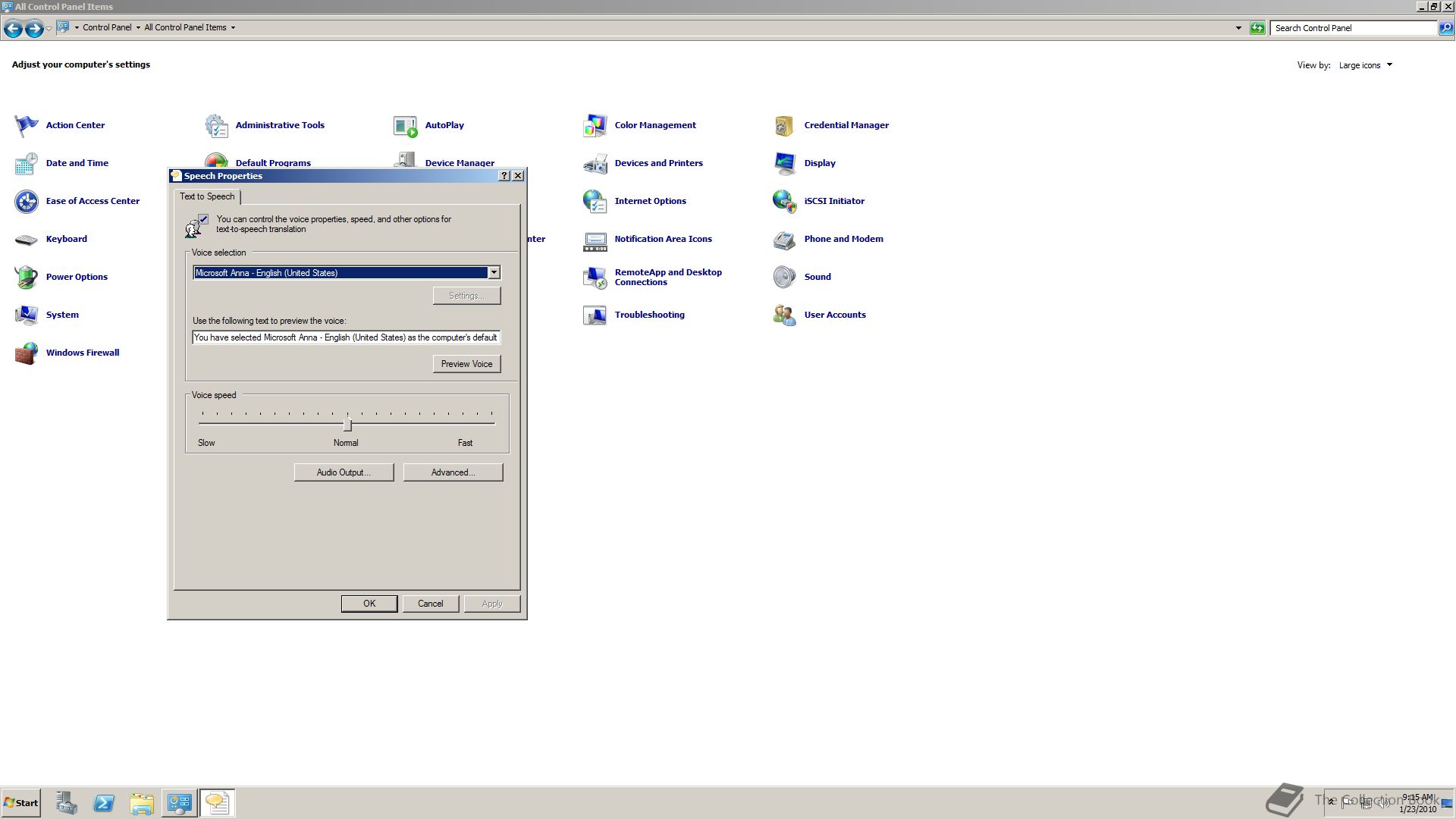
Task: Click the Device Manager link
Action: pos(460,163)
